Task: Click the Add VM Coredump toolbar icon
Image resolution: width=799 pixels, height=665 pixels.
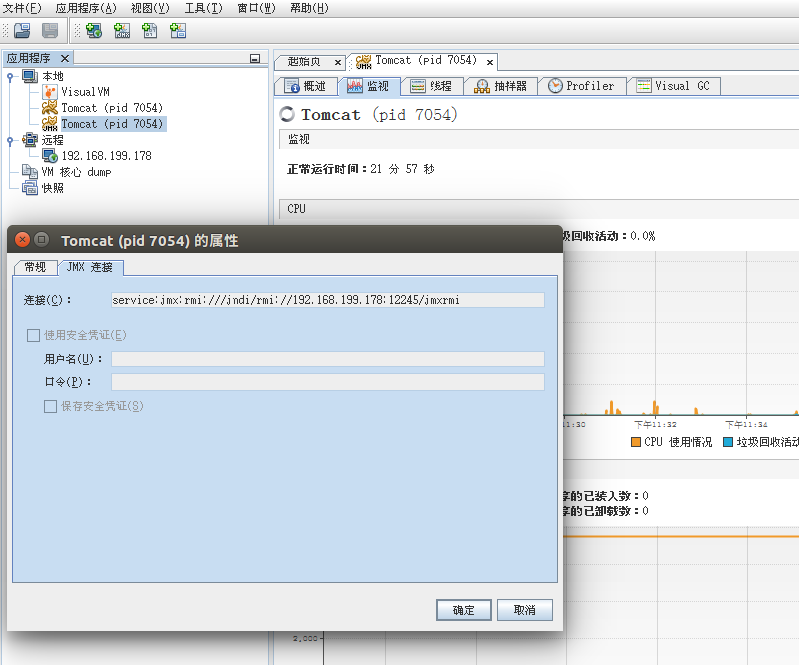Action: pyautogui.click(x=150, y=31)
